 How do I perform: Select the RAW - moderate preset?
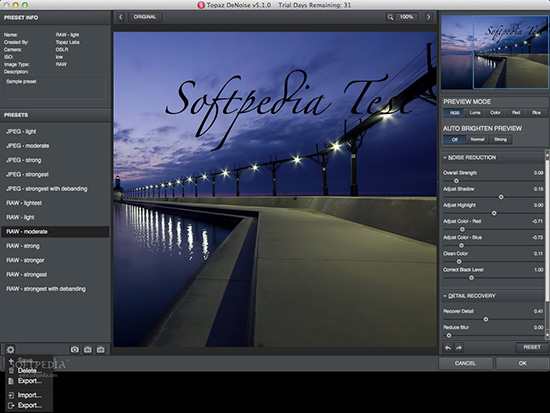click(x=55, y=232)
